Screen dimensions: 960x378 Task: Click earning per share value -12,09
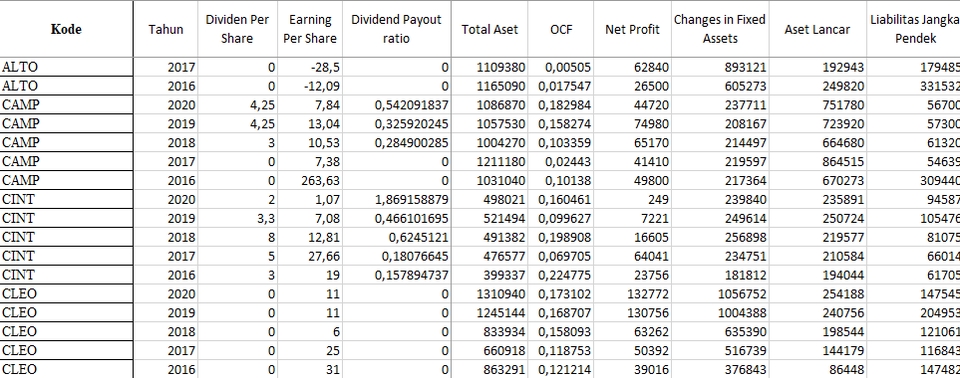[310, 86]
